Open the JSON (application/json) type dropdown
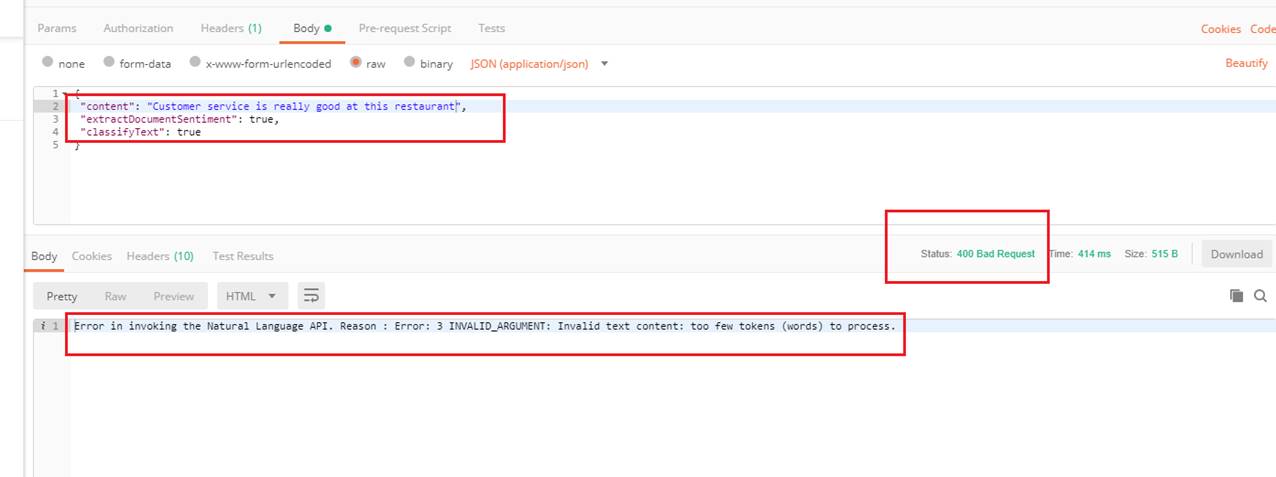The height and width of the screenshot is (477, 1276). (x=539, y=63)
